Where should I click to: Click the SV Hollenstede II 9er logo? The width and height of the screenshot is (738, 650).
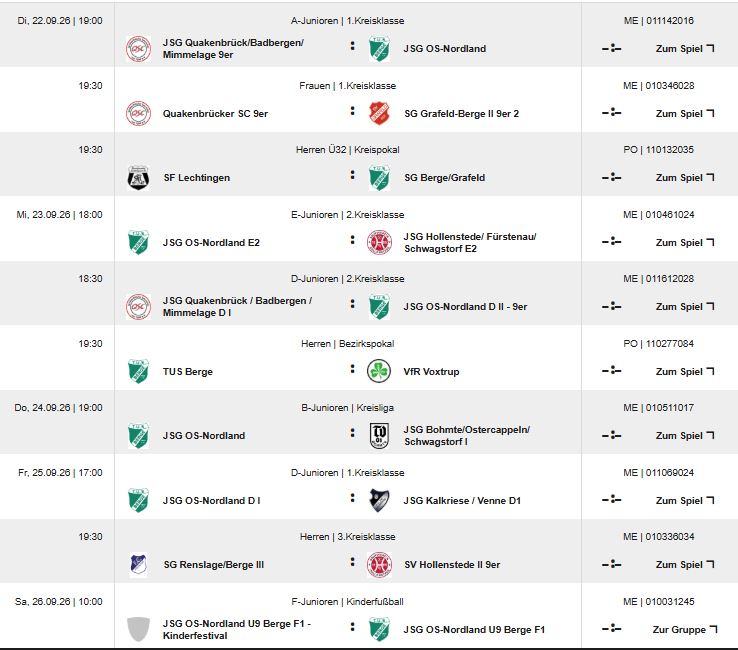[x=379, y=564]
